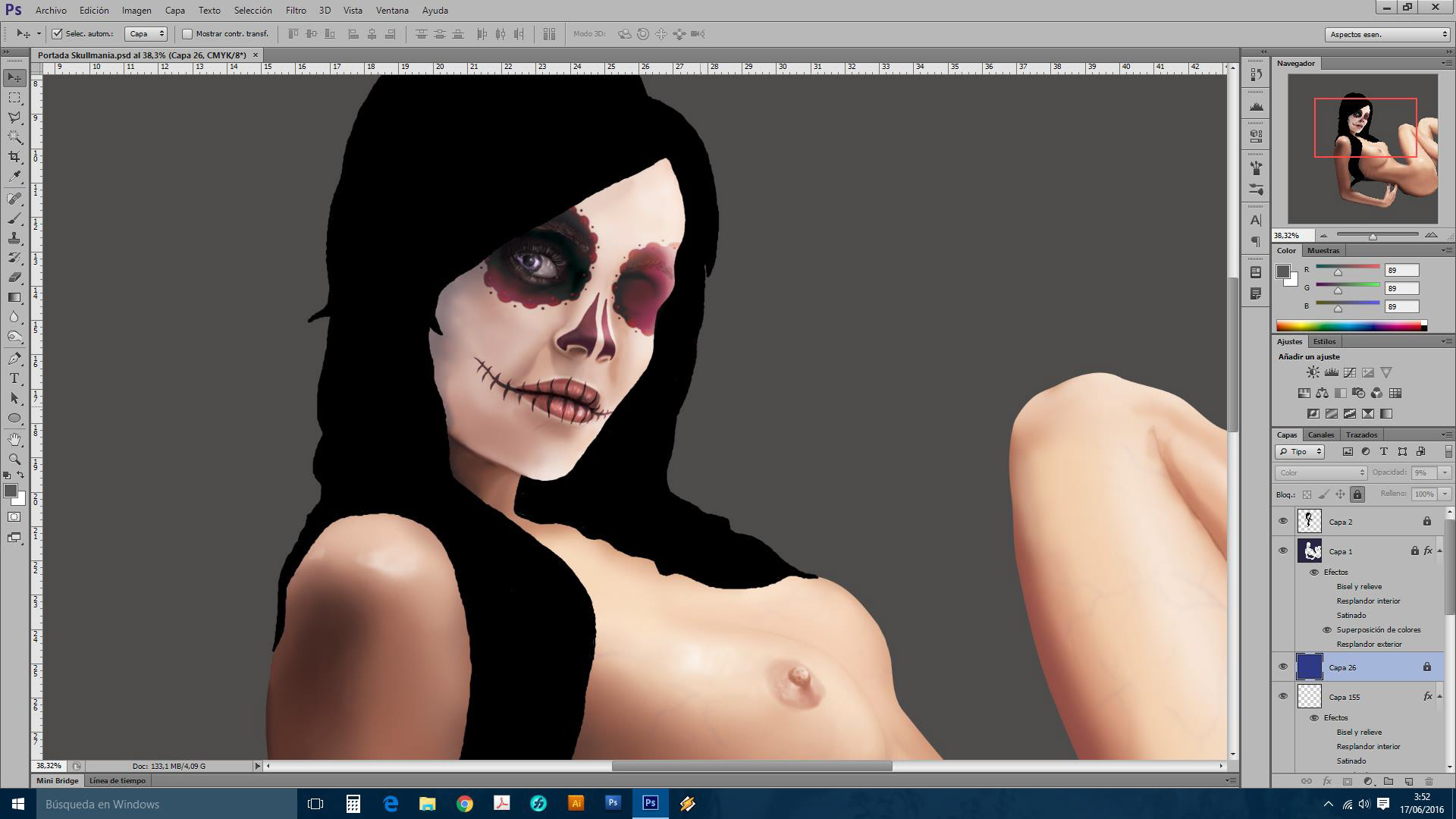The height and width of the screenshot is (819, 1456).
Task: Pick the Hand tool
Action: [x=14, y=439]
